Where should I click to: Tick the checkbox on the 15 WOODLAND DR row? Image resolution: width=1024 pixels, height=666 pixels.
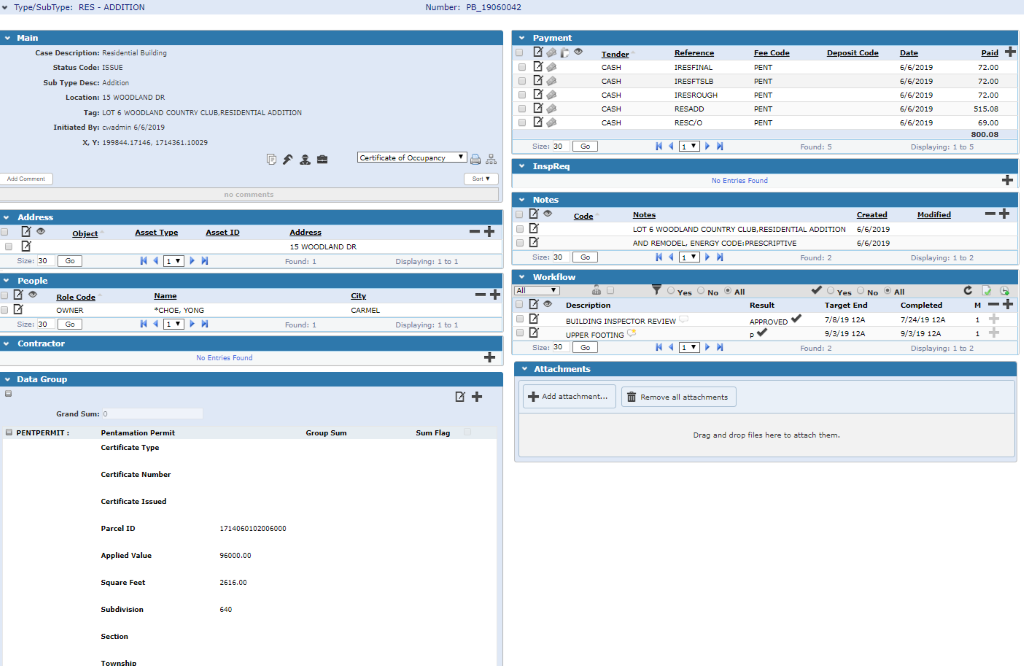8,247
